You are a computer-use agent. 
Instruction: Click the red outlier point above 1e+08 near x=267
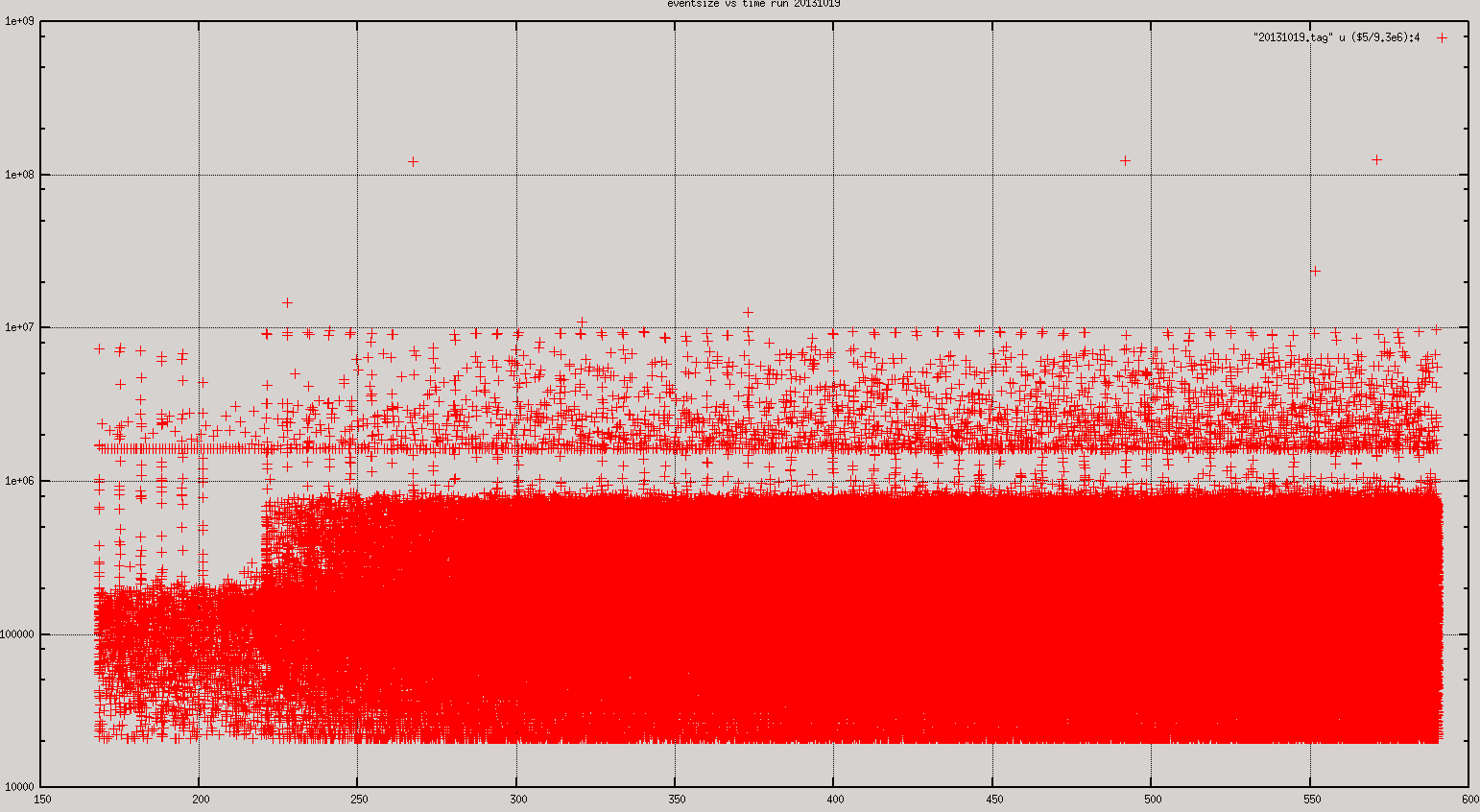(x=413, y=161)
